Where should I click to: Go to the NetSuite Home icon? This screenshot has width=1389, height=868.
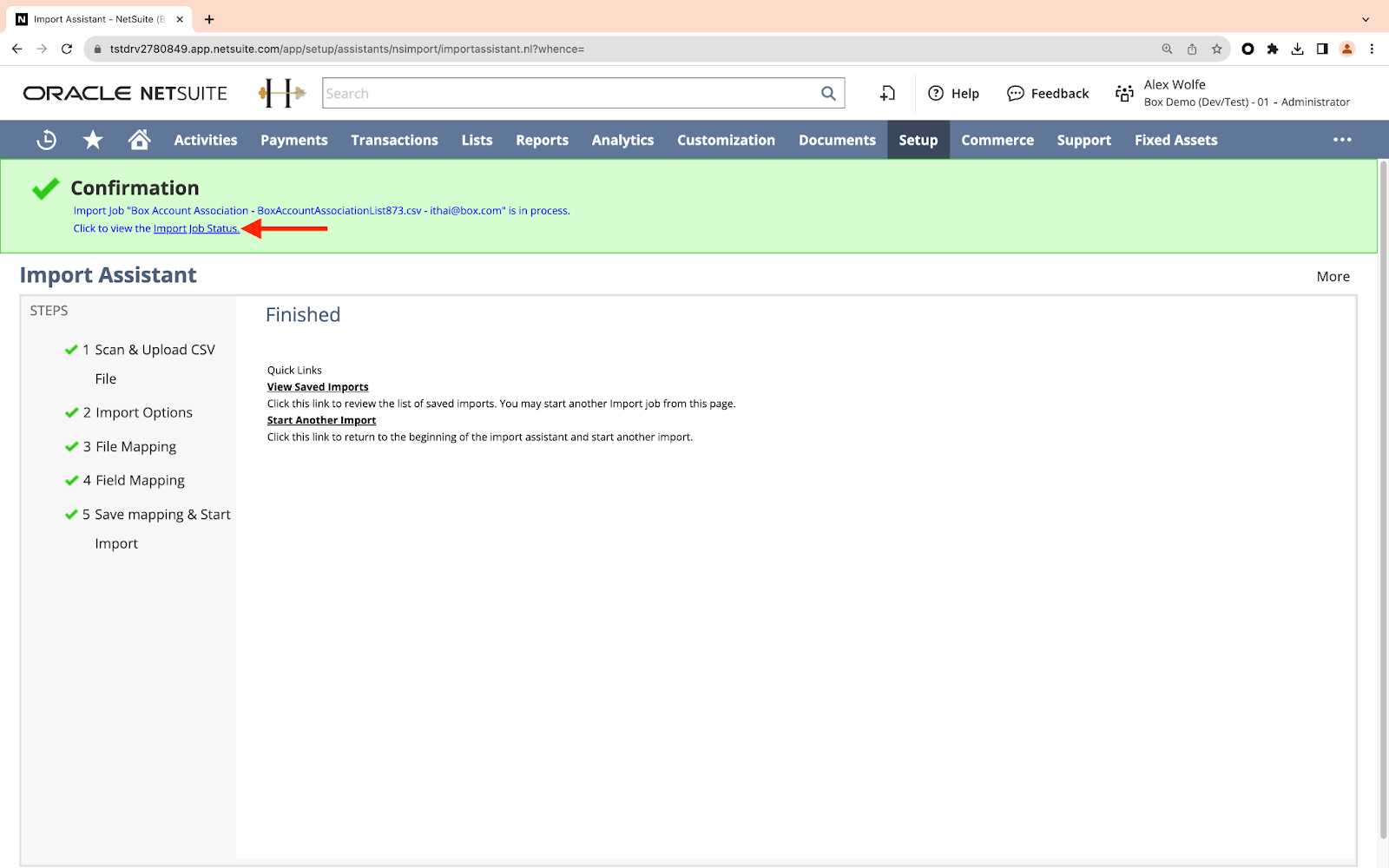pyautogui.click(x=139, y=140)
